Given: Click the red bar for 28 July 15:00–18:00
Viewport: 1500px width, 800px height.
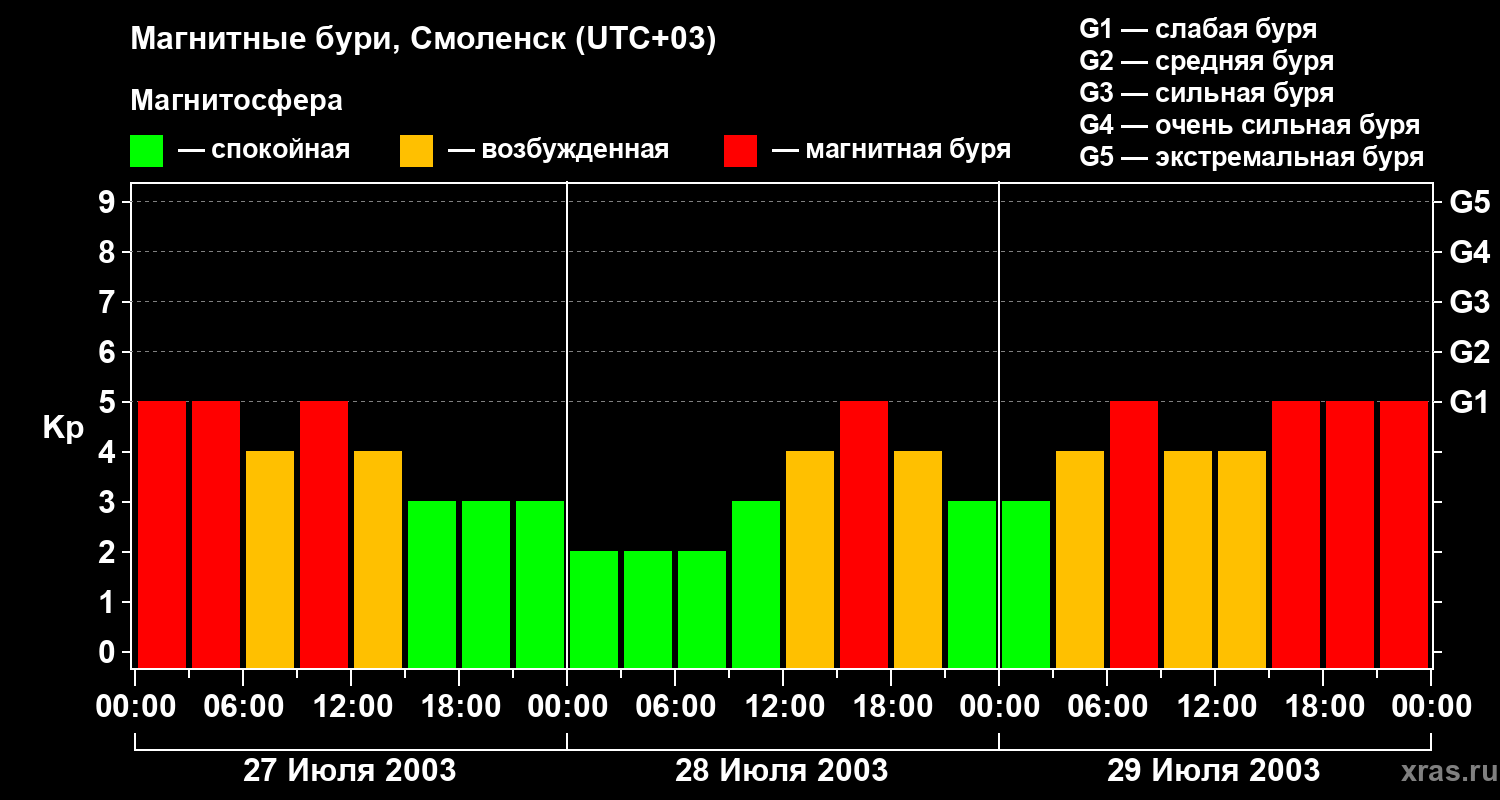Looking at the screenshot, I should [x=864, y=534].
